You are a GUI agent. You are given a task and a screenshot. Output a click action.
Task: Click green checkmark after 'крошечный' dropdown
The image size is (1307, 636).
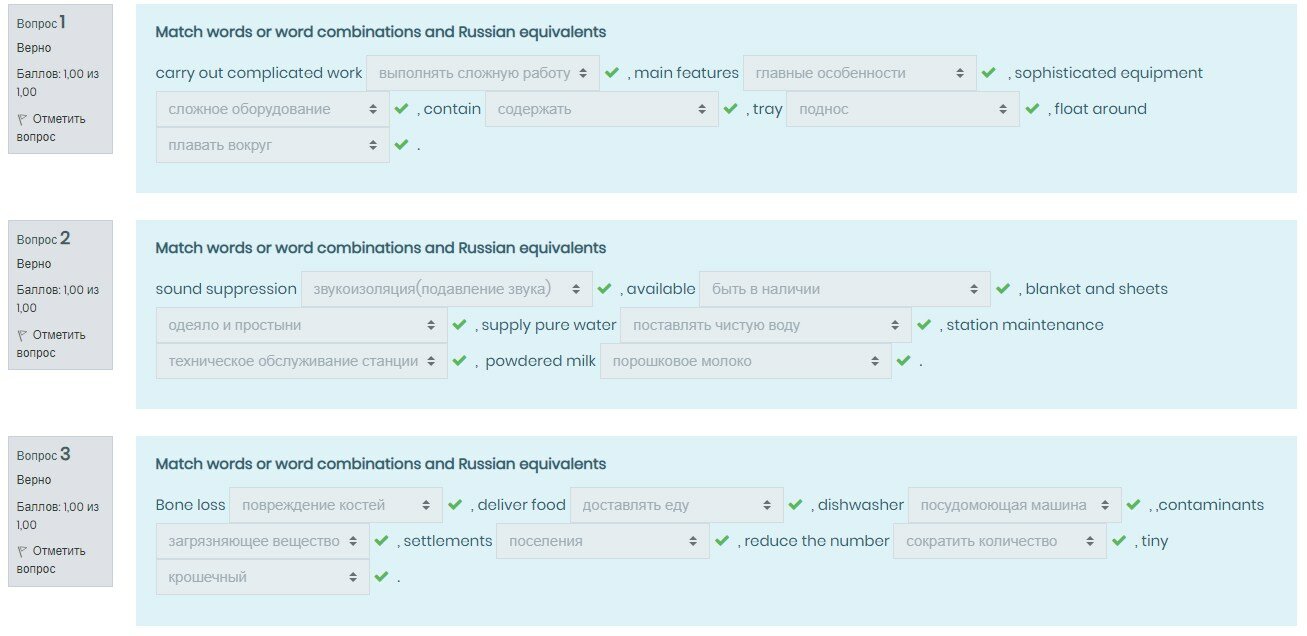pyautogui.click(x=380, y=577)
